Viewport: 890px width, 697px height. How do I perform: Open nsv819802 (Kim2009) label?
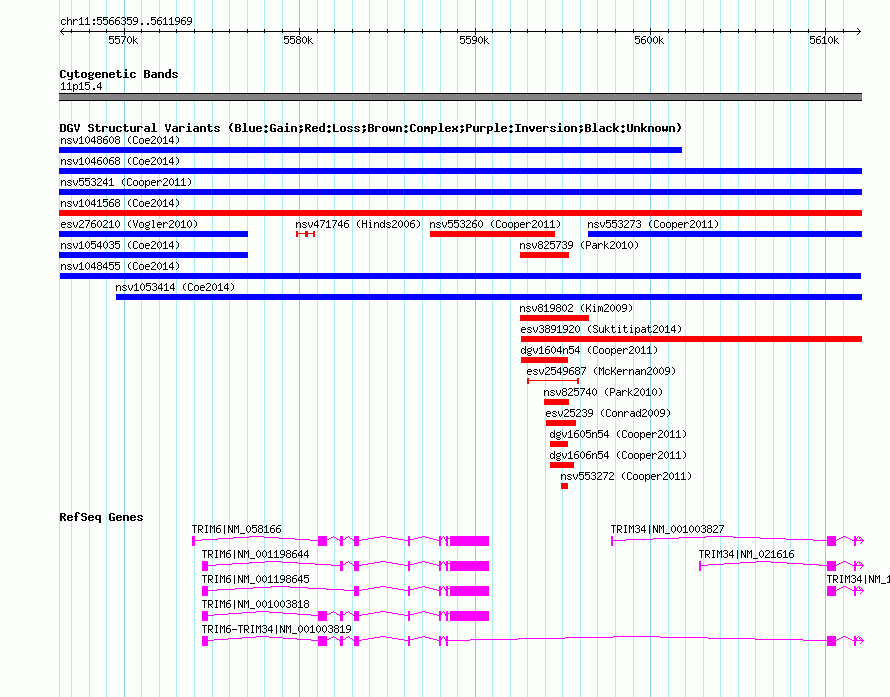coord(576,308)
